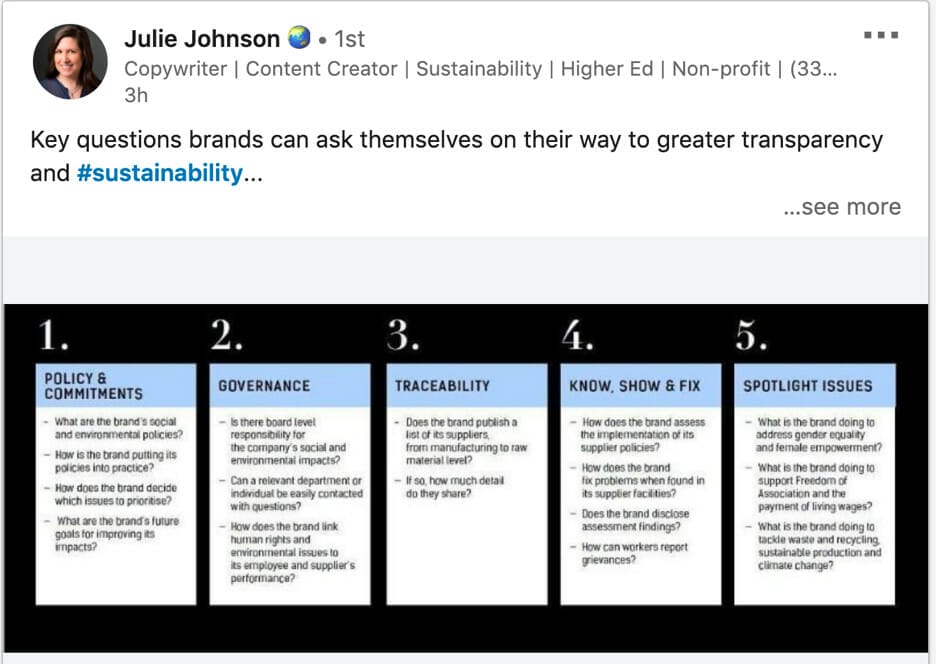Expand post text with see more

[842, 207]
